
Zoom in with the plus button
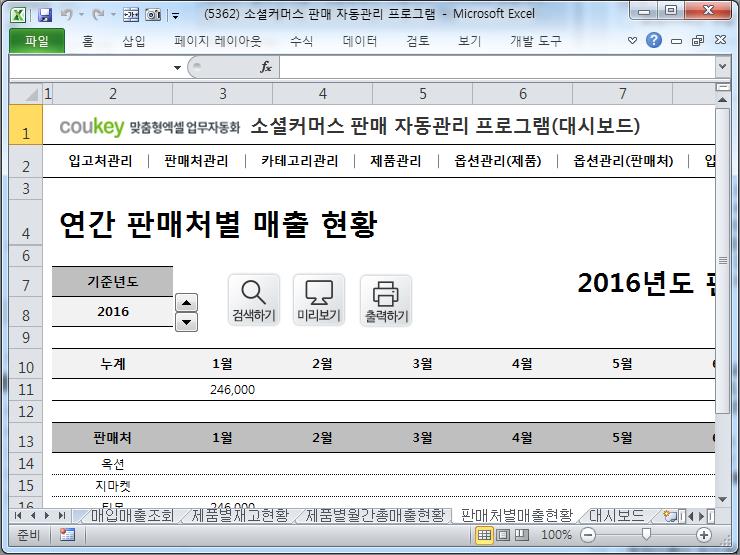point(704,535)
